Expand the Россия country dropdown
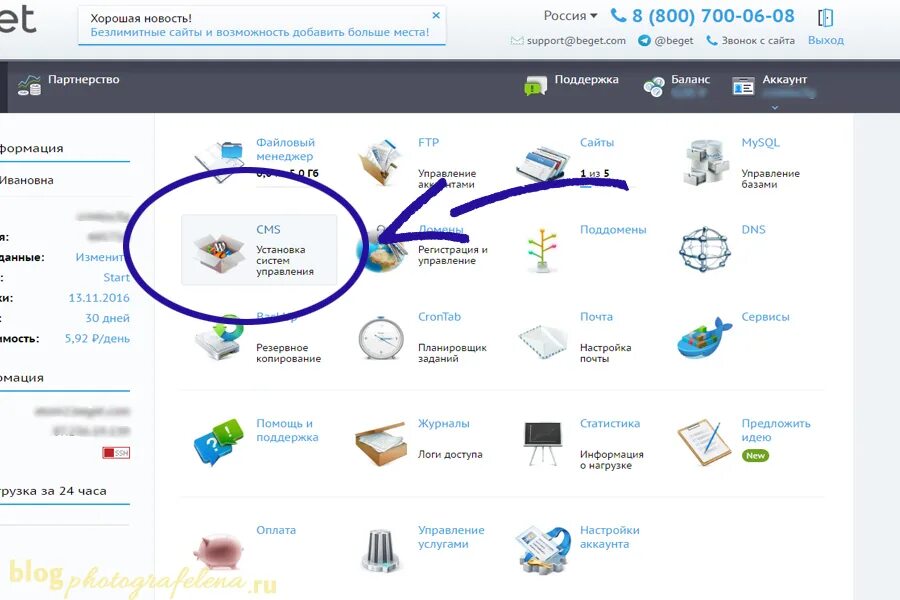The width and height of the screenshot is (900, 600). tap(571, 16)
